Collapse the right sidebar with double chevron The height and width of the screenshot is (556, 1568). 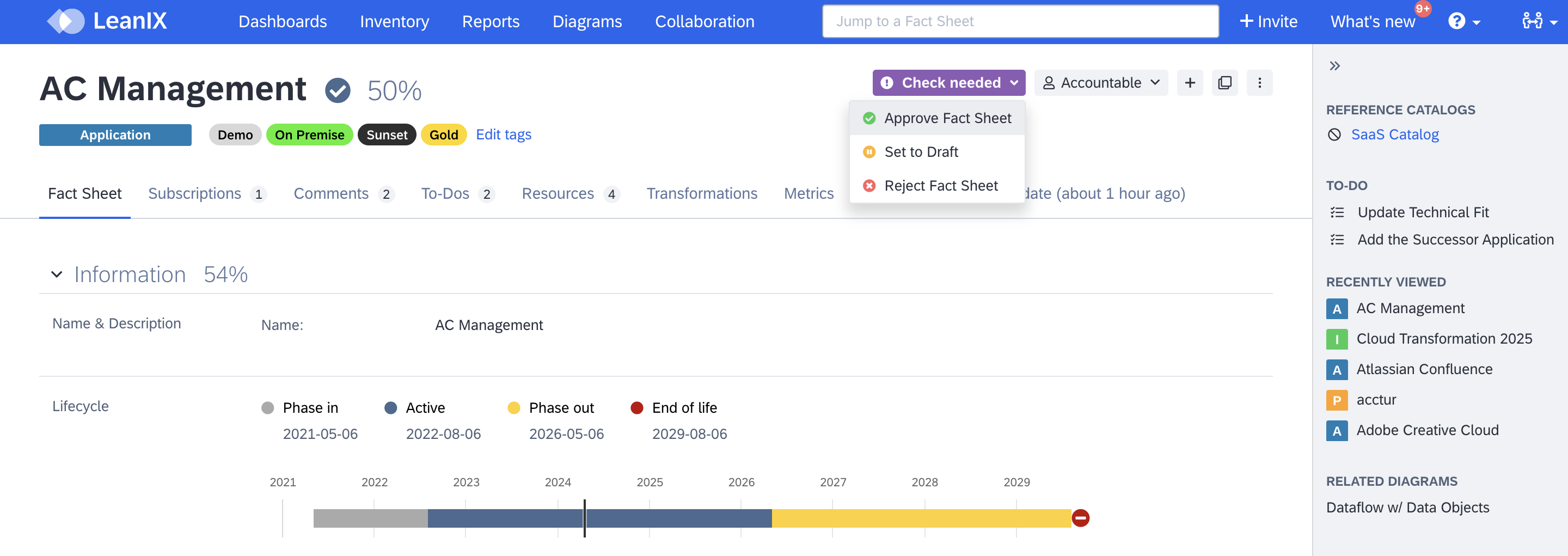(1335, 66)
